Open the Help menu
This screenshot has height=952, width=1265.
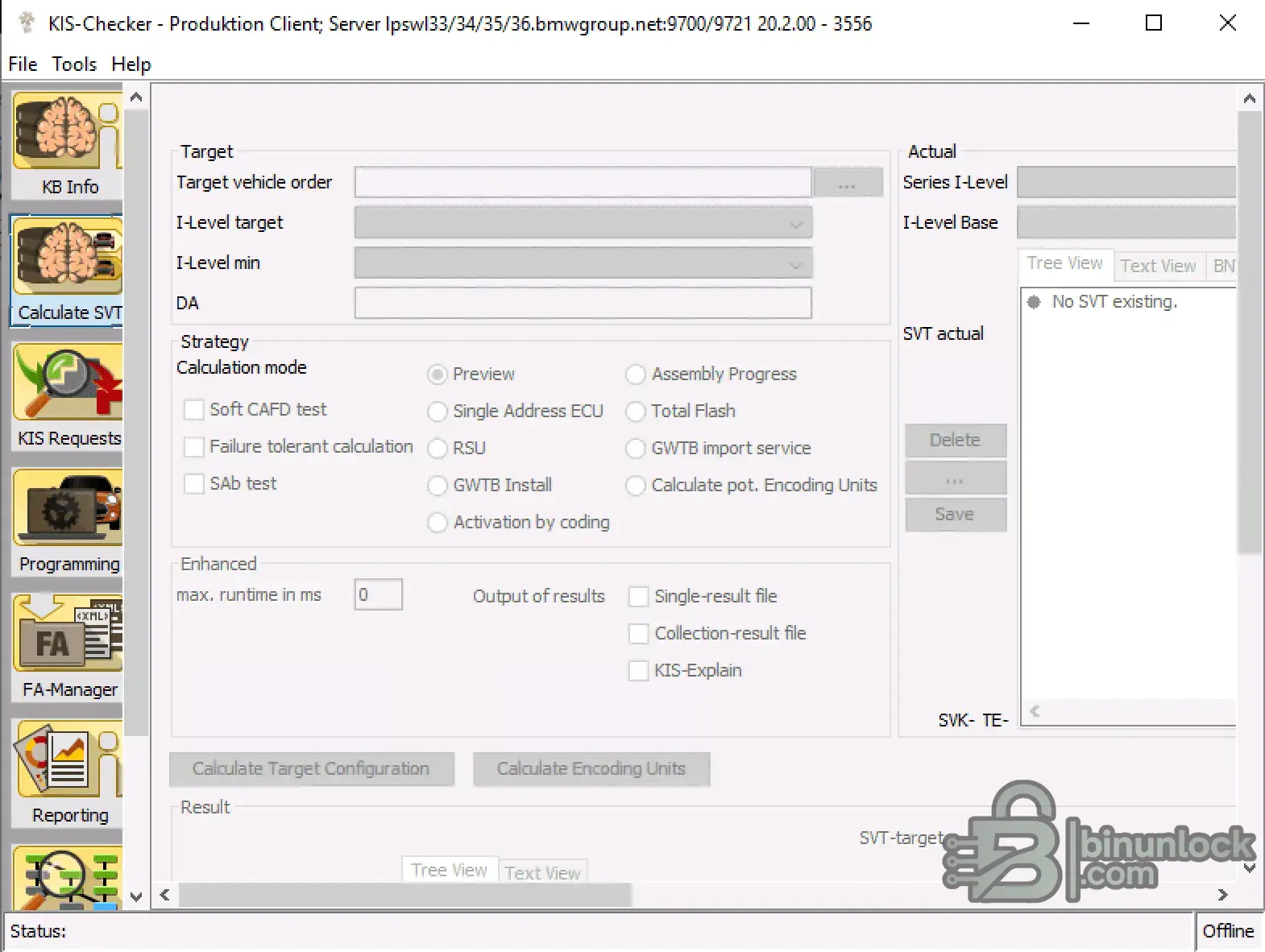131,64
